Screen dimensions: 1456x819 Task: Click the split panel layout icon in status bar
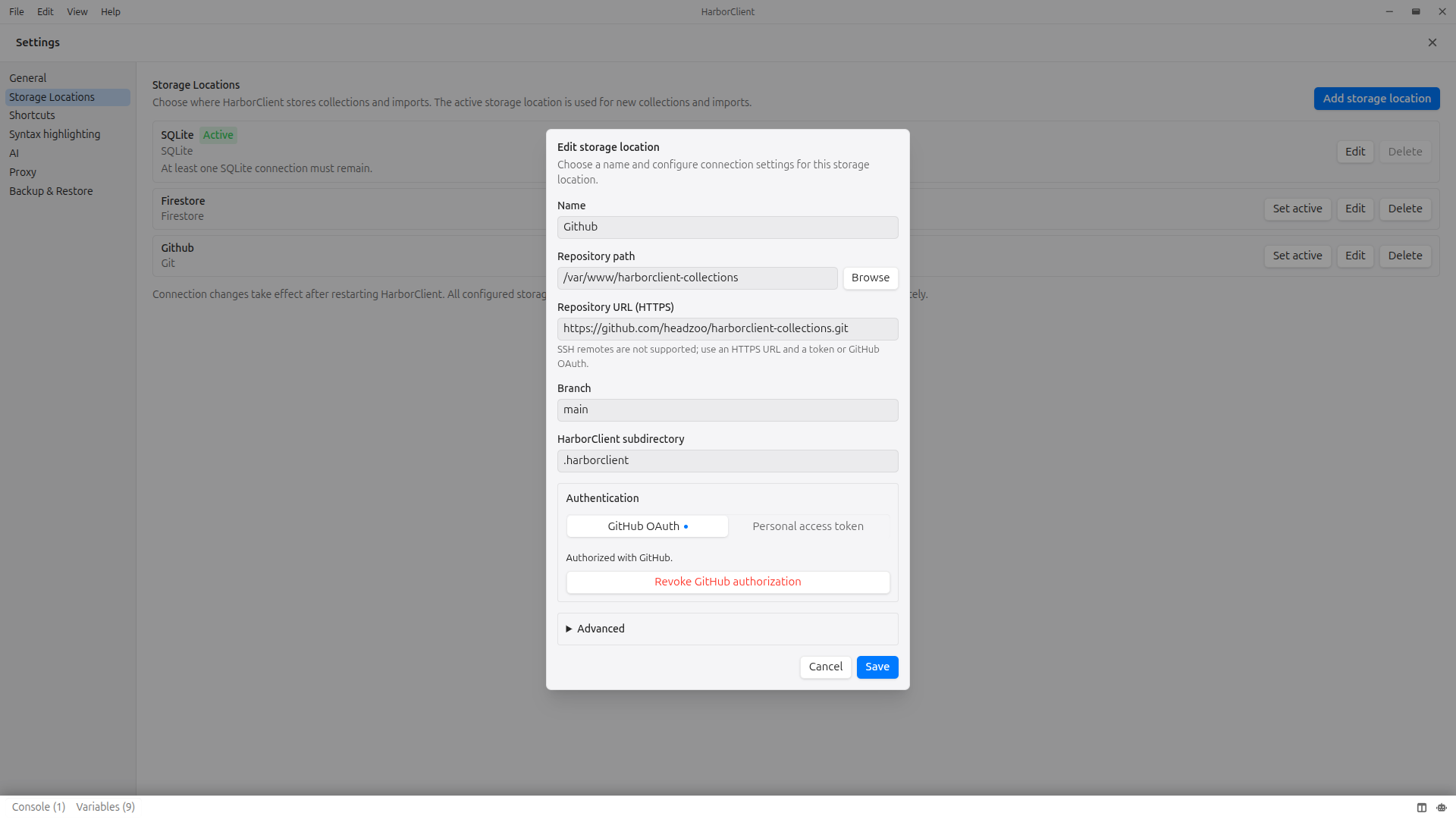1422,808
